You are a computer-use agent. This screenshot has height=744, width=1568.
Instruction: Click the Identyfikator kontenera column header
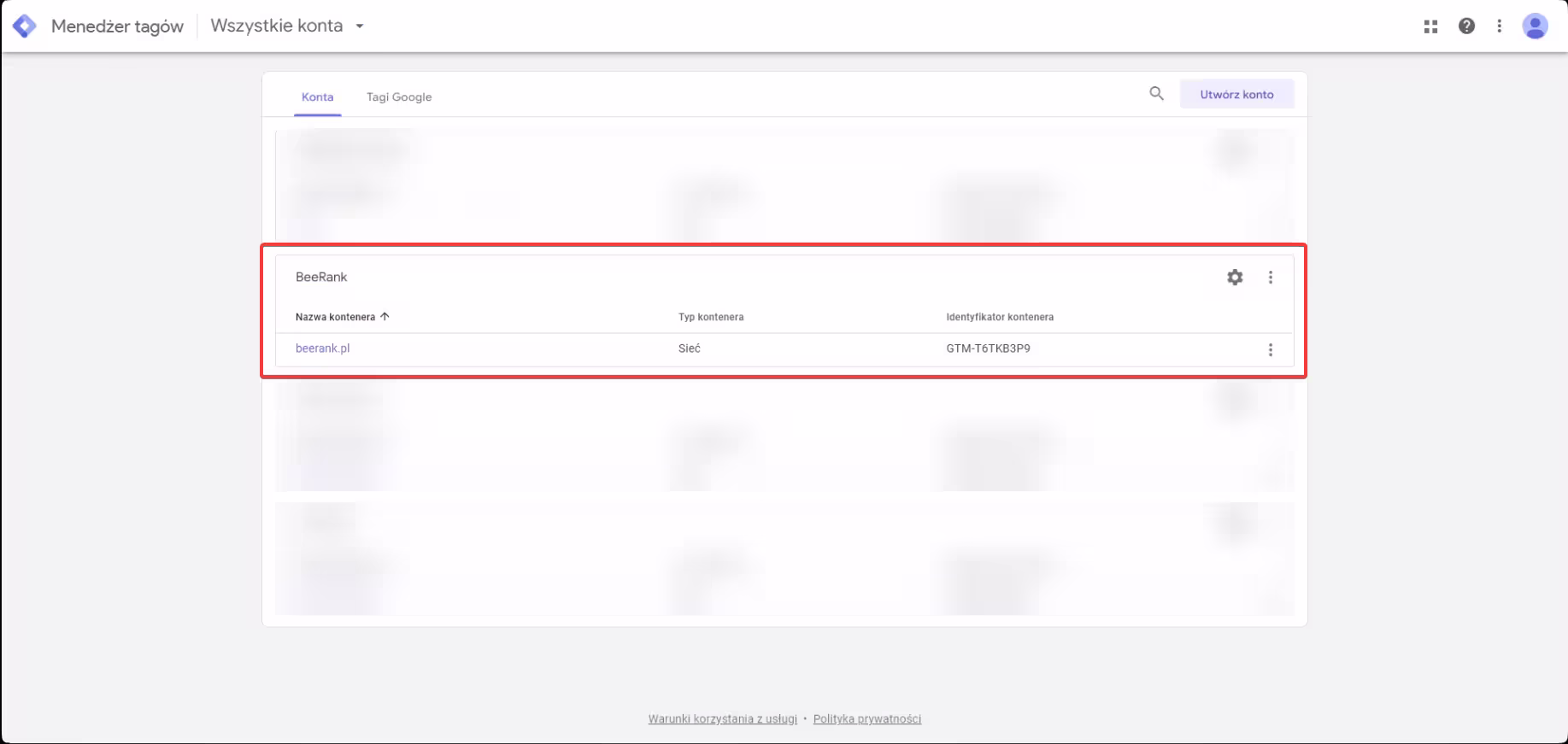(x=1000, y=317)
